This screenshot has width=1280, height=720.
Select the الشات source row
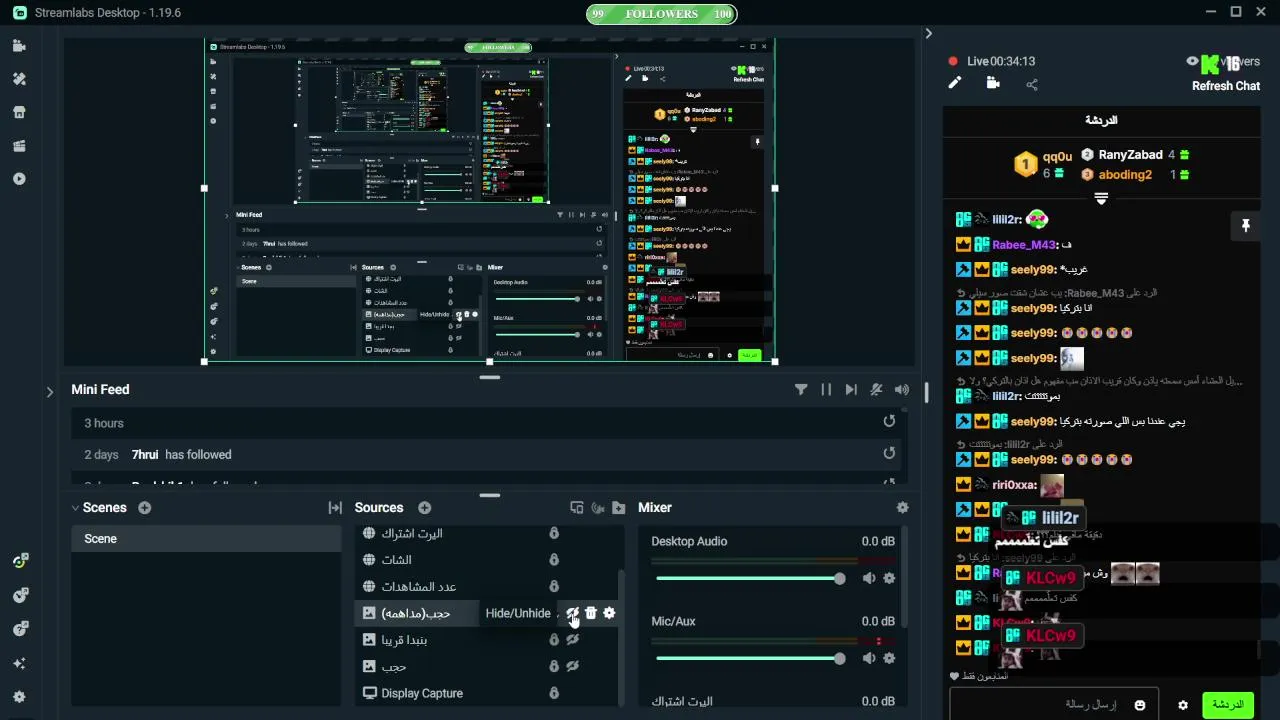(x=487, y=560)
